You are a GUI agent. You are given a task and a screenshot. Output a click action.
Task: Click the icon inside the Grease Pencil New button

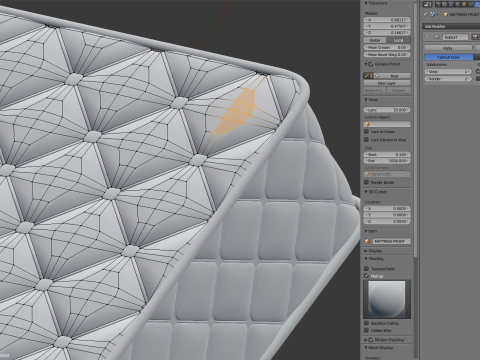378,76
